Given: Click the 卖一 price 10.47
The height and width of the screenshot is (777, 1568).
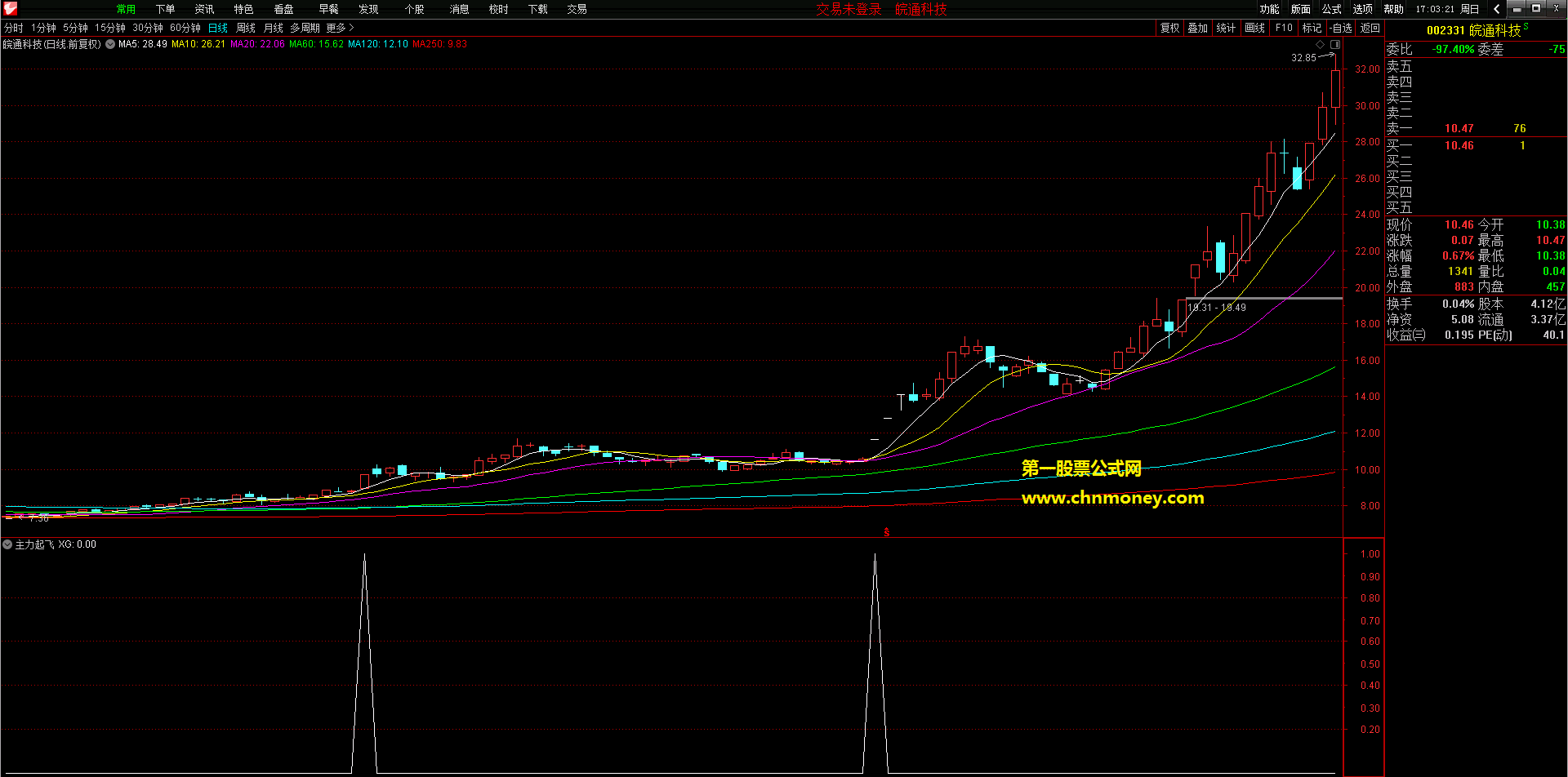Looking at the screenshot, I should click(x=1459, y=128).
